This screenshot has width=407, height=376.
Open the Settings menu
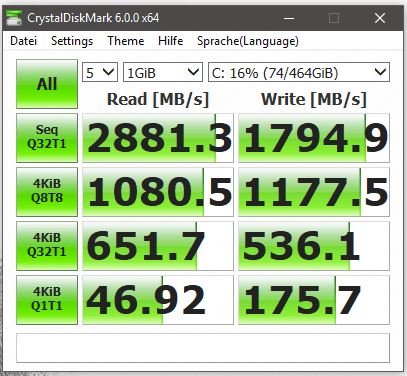(x=72, y=41)
